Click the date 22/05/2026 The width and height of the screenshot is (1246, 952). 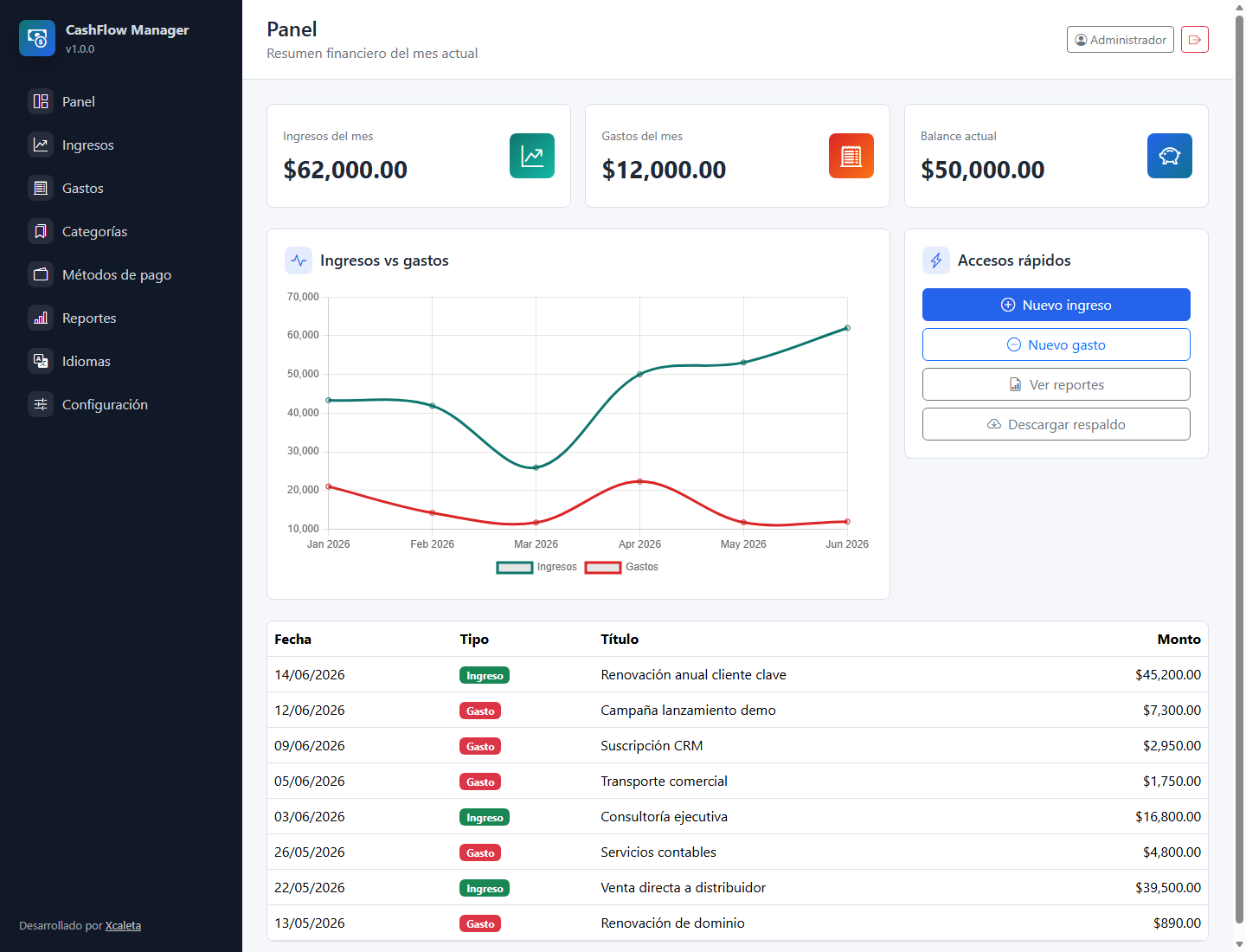tap(310, 888)
